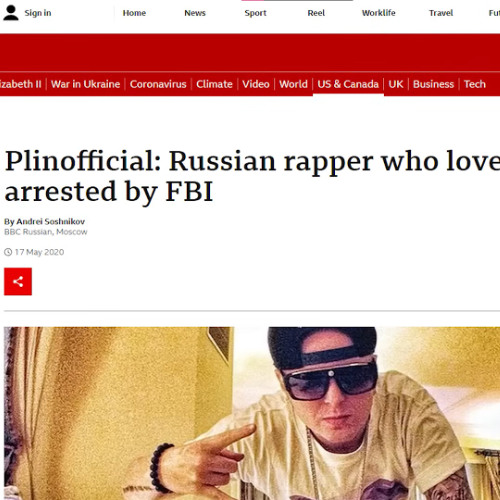The image size is (500, 500).
Task: Switch to Climate news tab
Action: (214, 84)
